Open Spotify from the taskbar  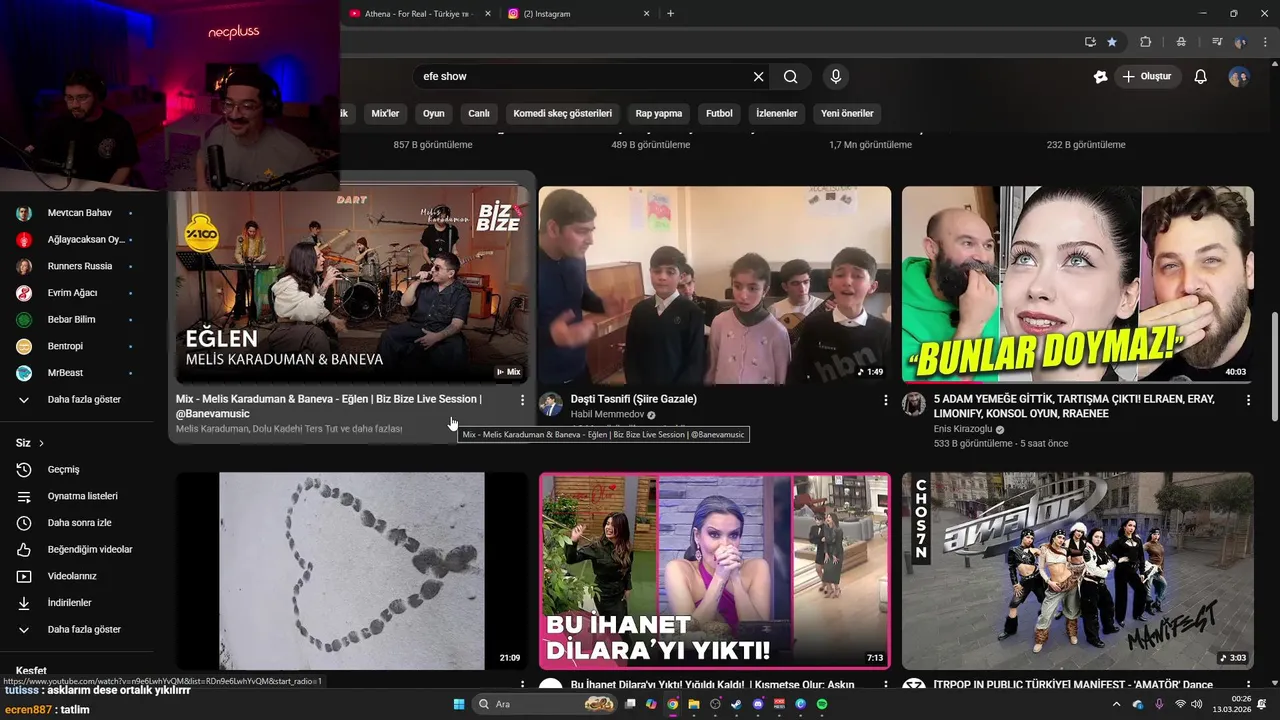point(822,704)
